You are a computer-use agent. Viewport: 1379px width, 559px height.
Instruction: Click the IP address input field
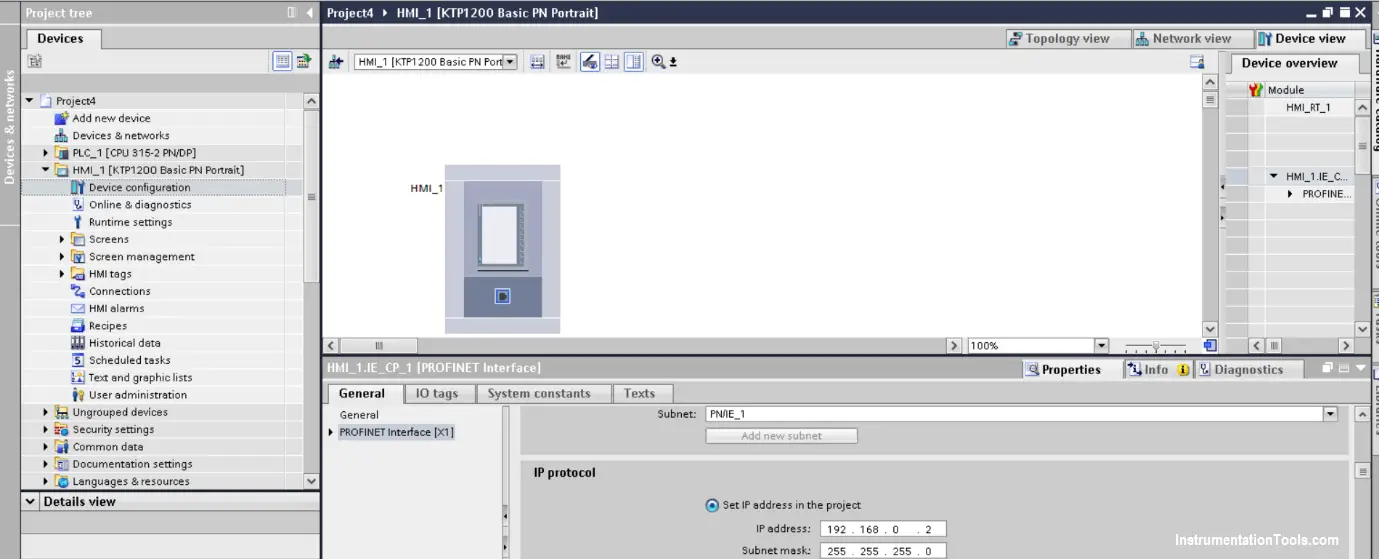pyautogui.click(x=883, y=529)
